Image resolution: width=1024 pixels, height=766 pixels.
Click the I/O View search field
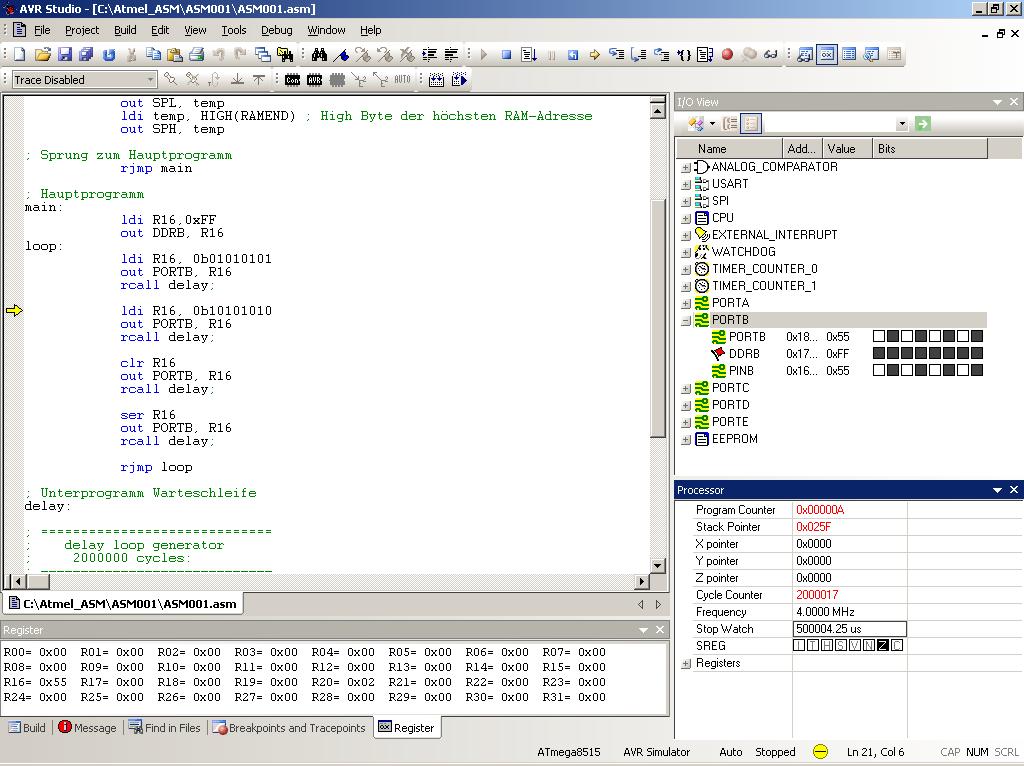(x=829, y=124)
